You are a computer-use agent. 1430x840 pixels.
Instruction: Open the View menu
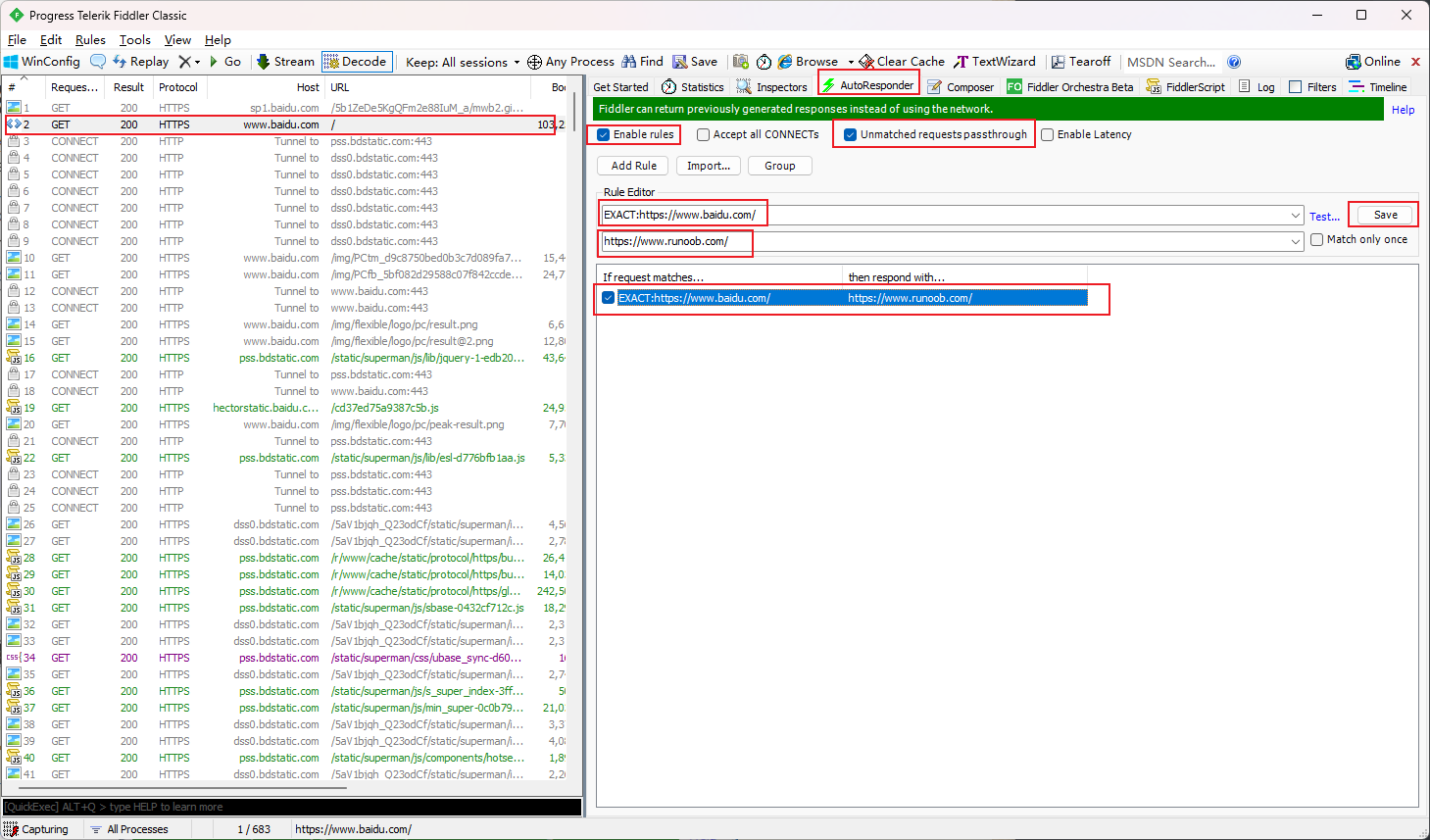(x=177, y=40)
